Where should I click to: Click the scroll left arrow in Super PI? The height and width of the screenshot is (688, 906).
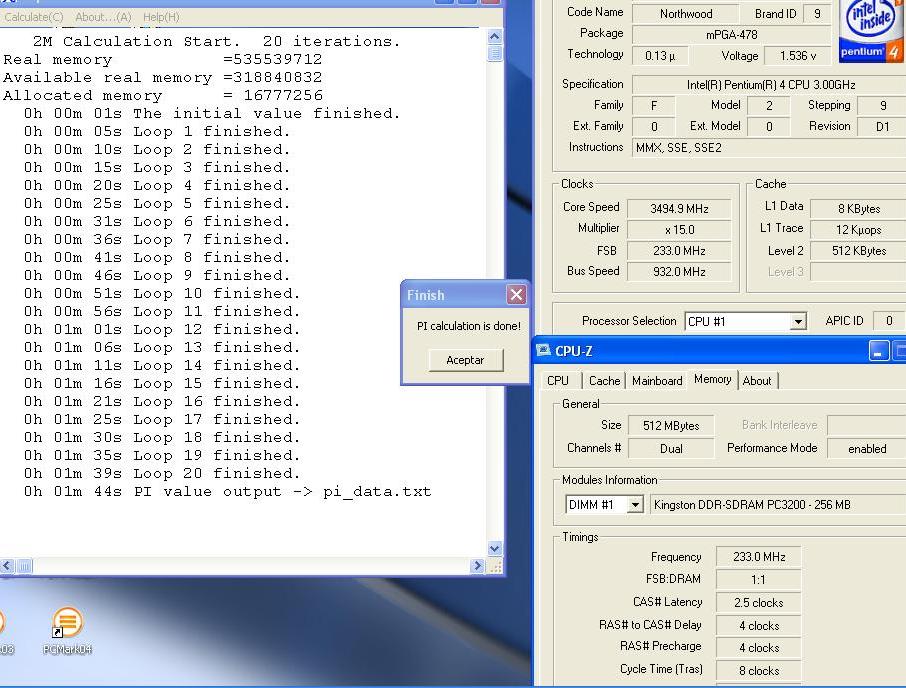tap(7, 566)
